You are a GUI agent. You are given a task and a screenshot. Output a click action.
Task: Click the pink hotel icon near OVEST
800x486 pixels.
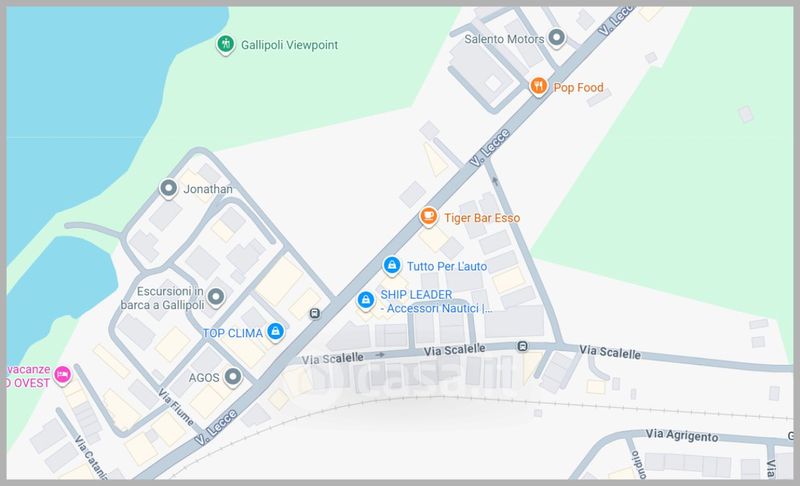point(62,375)
